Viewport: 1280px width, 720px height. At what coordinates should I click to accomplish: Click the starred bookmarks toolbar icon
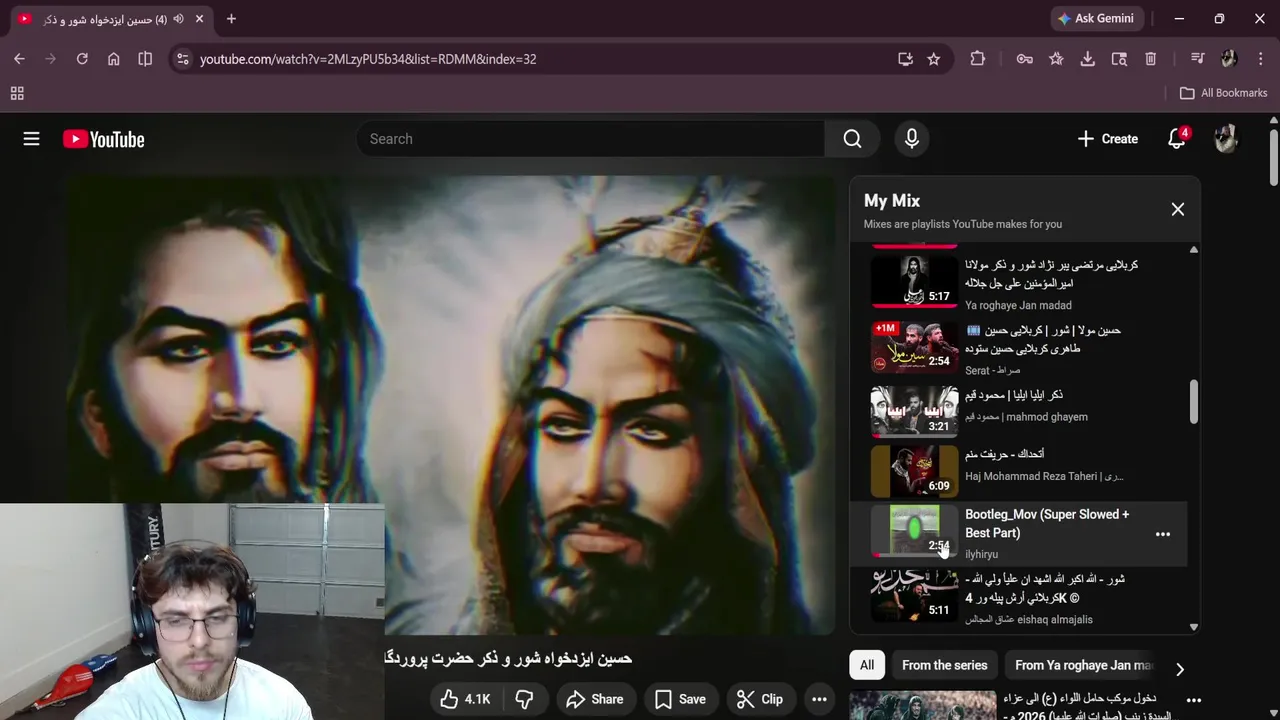click(x=1056, y=59)
